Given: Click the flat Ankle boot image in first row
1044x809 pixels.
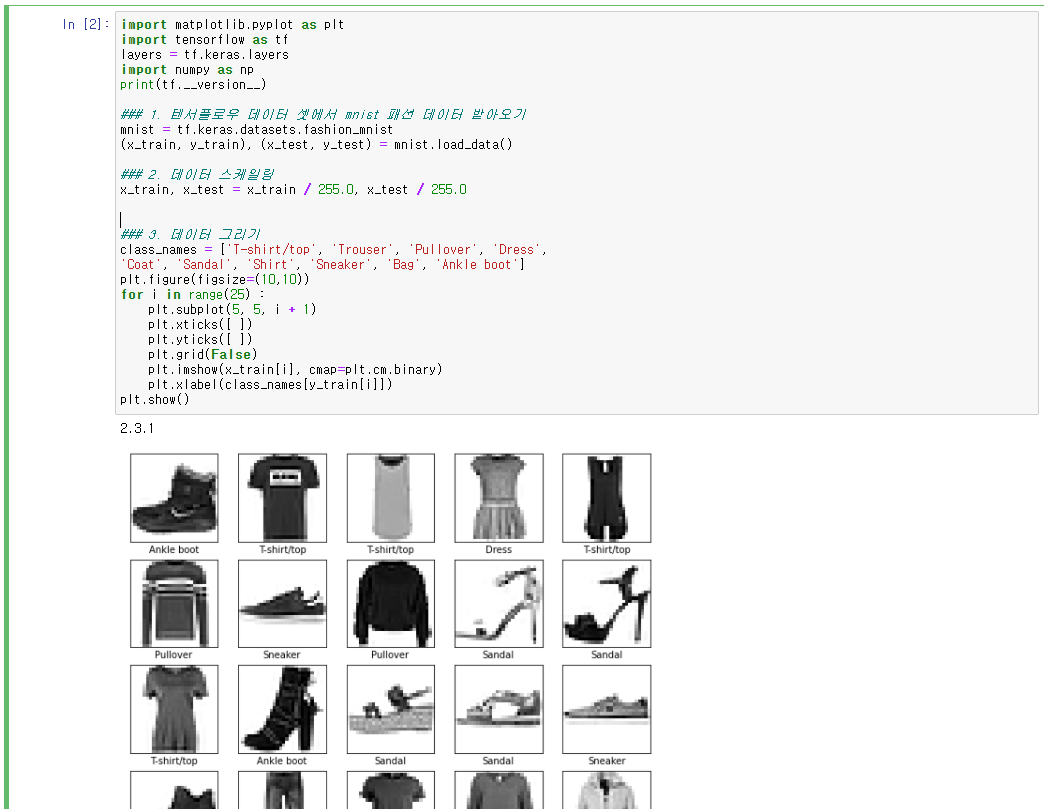Looking at the screenshot, I should [174, 498].
